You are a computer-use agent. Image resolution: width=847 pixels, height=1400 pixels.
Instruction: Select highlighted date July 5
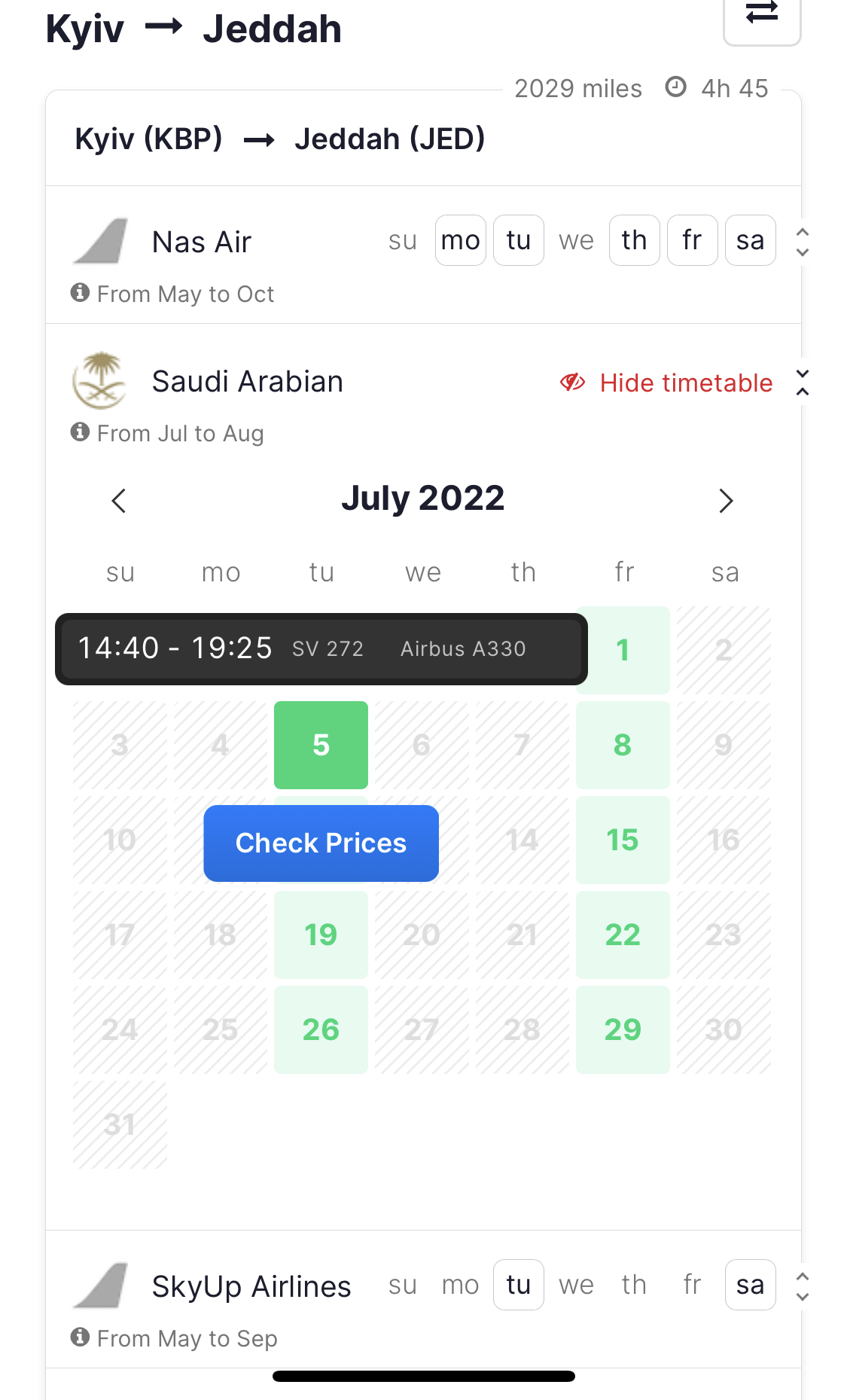tap(321, 745)
